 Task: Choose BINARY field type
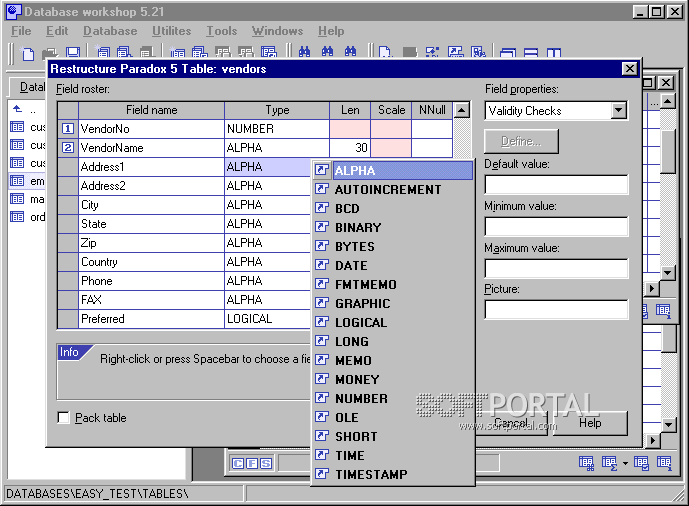[x=393, y=228]
